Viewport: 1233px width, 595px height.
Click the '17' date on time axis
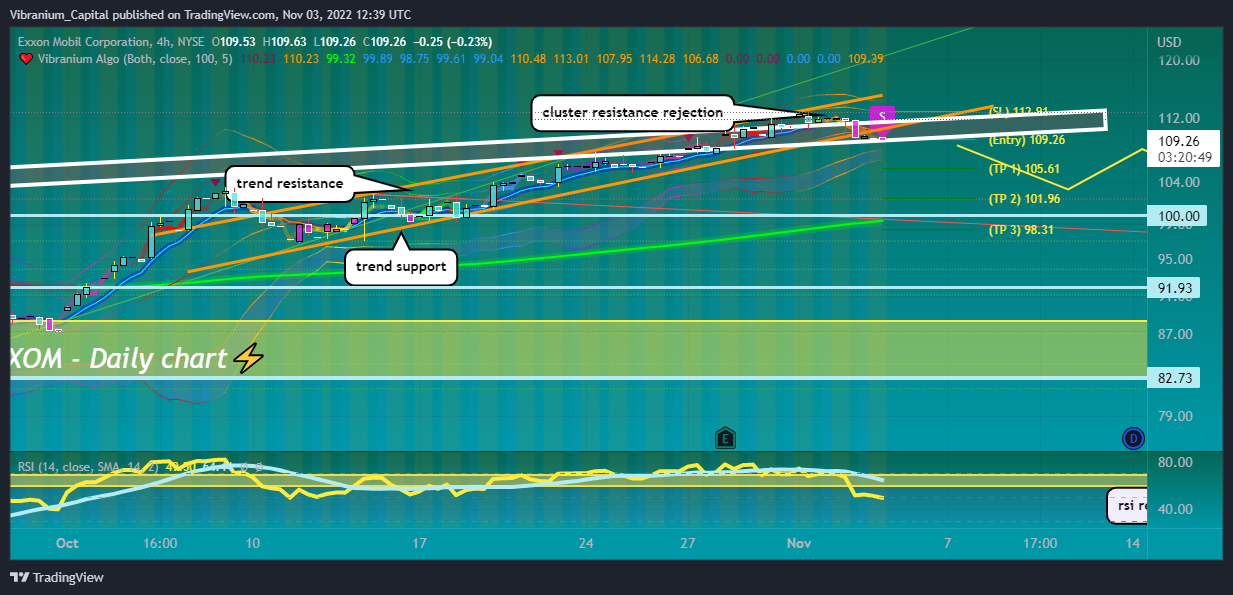click(419, 544)
